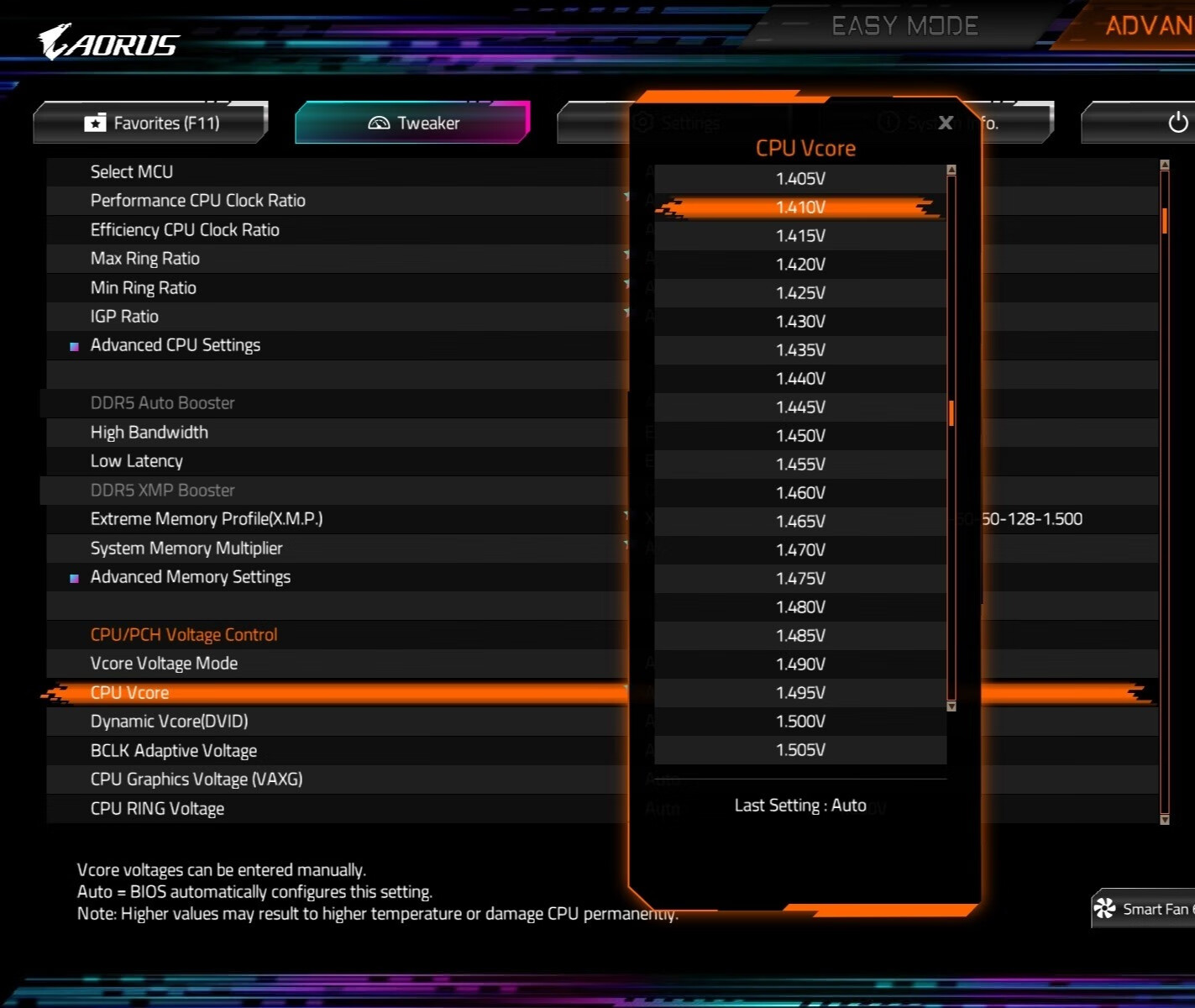The width and height of the screenshot is (1195, 1008).
Task: Select 1.405V in the Vcore list
Action: pos(800,178)
